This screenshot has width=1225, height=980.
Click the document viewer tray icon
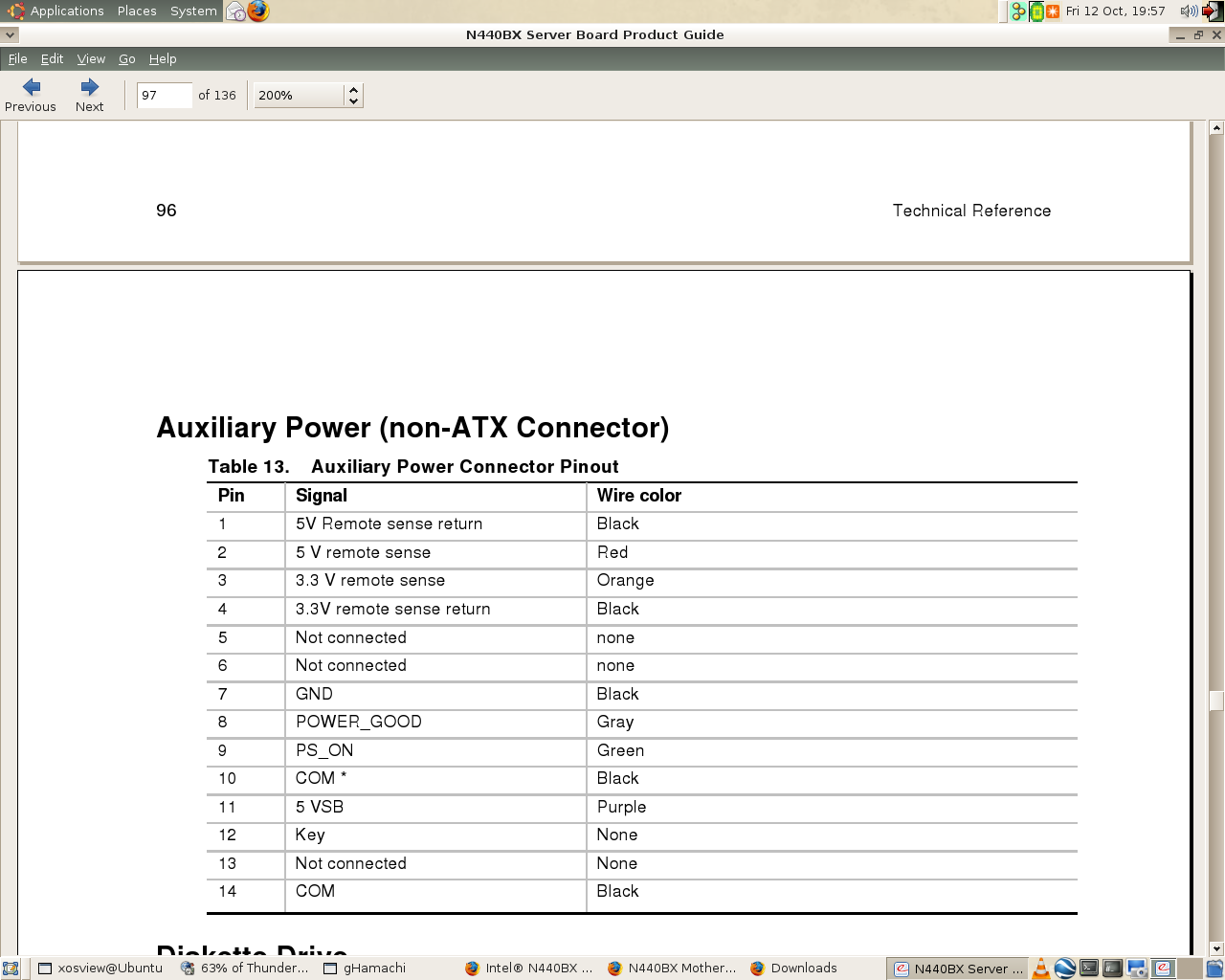(x=1162, y=969)
